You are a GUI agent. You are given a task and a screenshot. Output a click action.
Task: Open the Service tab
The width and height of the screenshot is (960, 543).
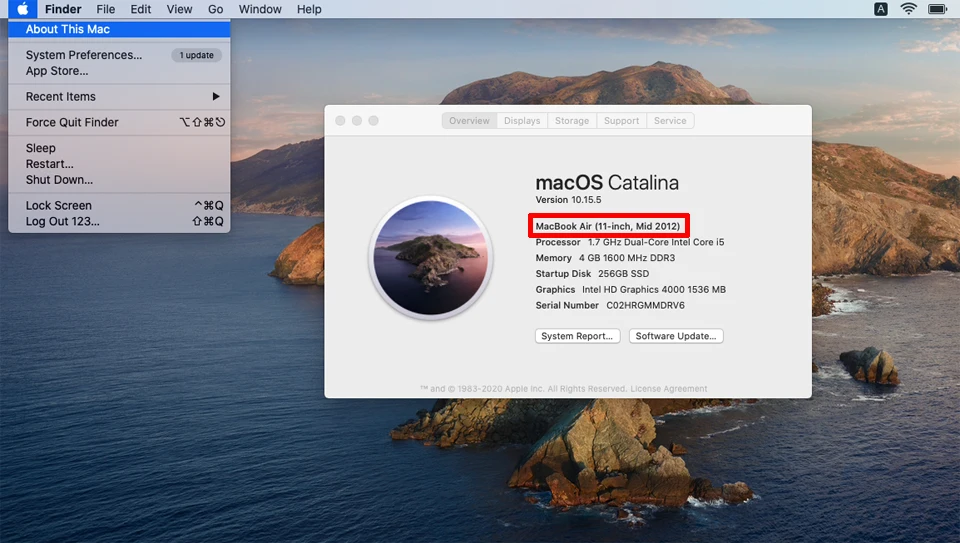670,121
